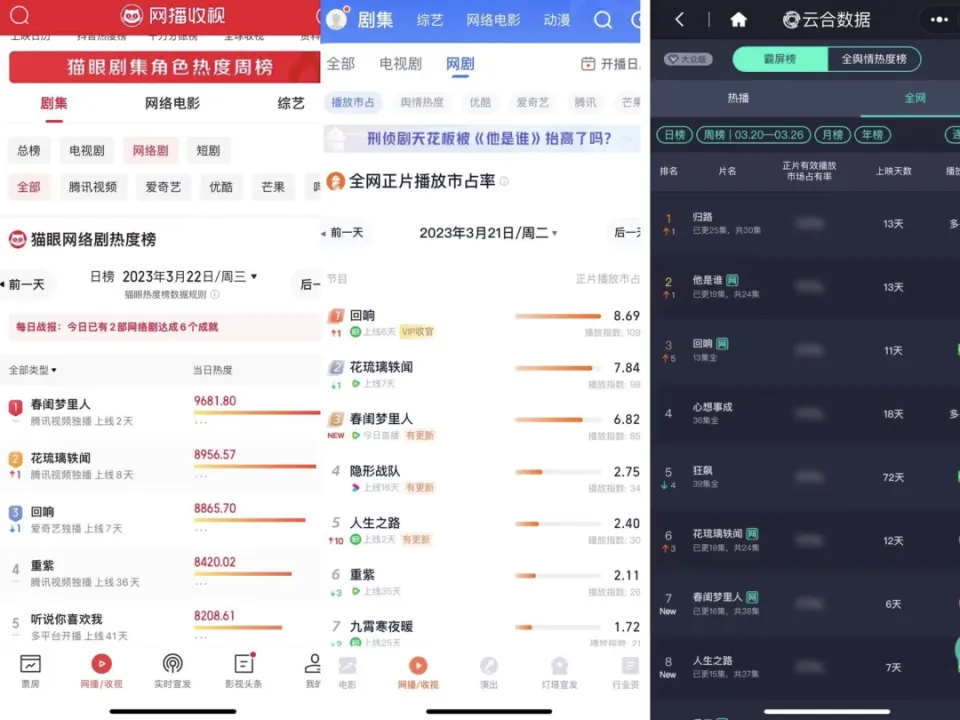Select the 腾讯视频 platform filter
Image resolution: width=960 pixels, height=720 pixels.
pyautogui.click(x=92, y=187)
